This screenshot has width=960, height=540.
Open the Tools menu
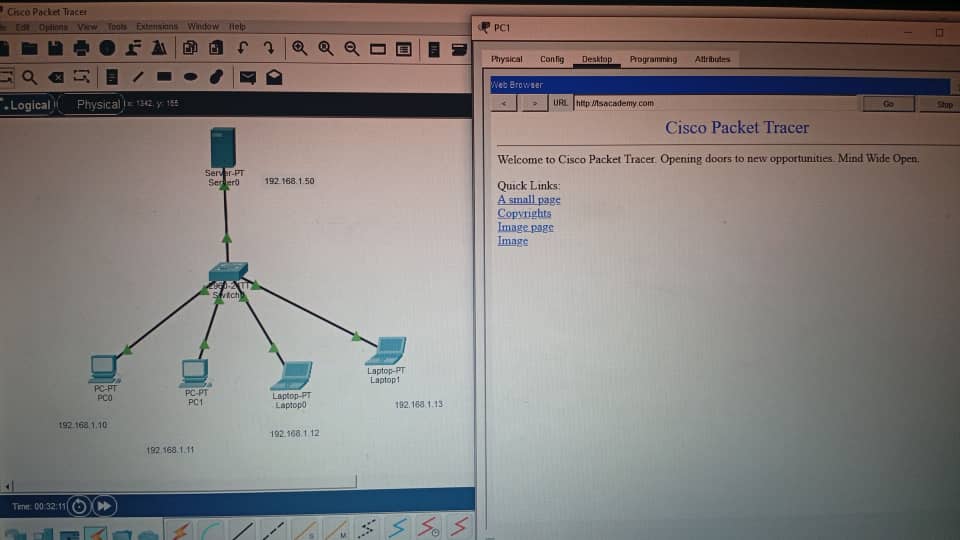point(117,27)
